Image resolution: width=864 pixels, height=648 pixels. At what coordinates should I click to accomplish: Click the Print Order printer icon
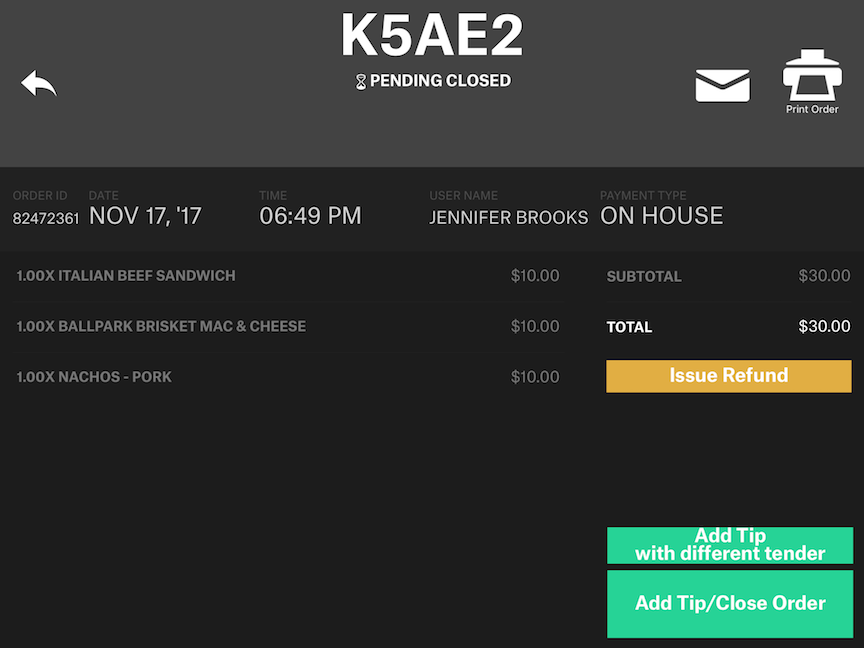click(x=811, y=76)
